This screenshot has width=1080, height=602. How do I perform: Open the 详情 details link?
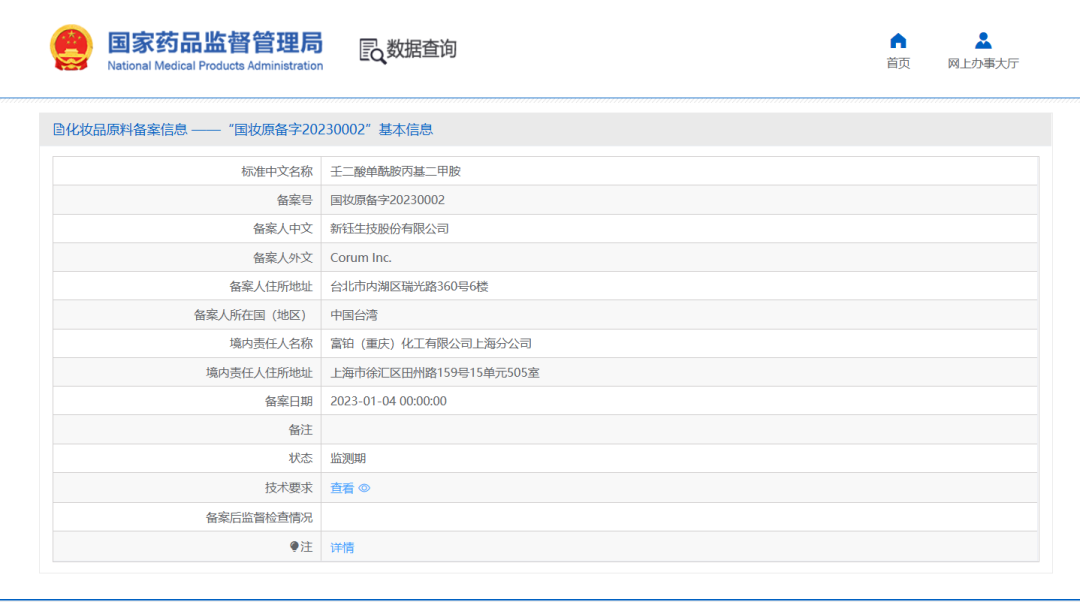tap(342, 548)
